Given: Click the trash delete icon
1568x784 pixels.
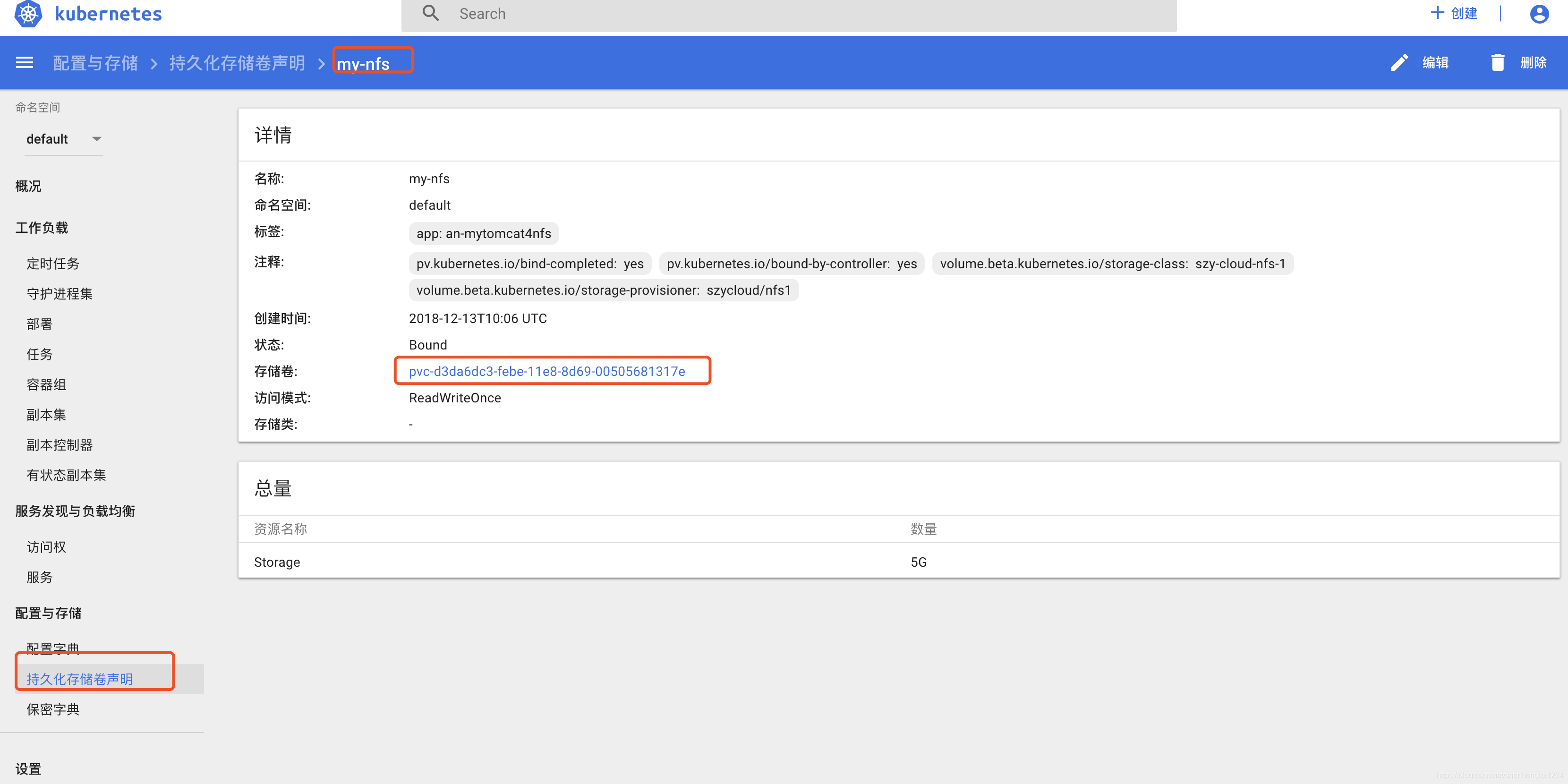Looking at the screenshot, I should point(1497,63).
